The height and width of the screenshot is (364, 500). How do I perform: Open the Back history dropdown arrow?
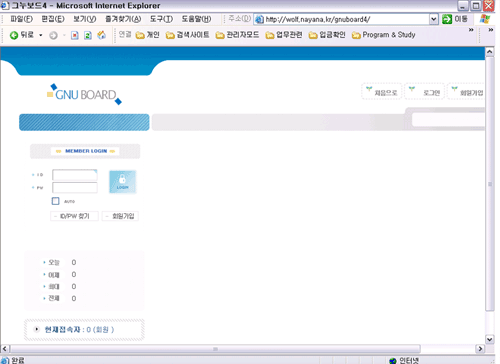pyautogui.click(x=41, y=35)
